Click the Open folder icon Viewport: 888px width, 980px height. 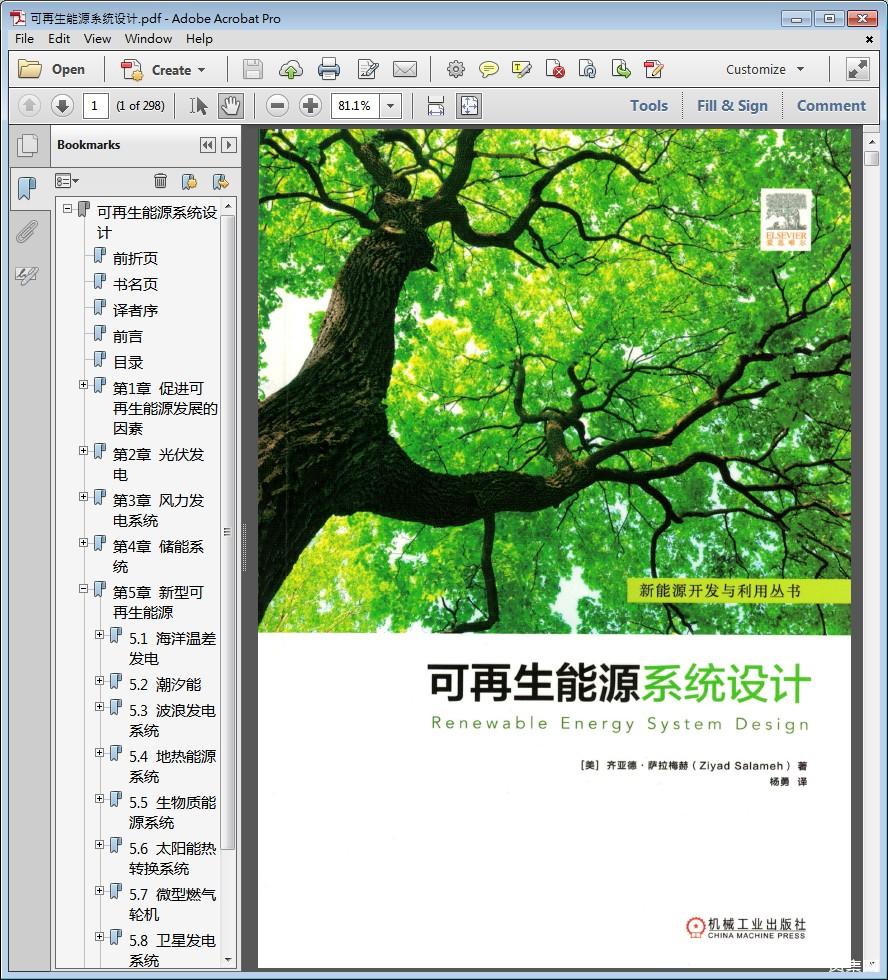click(29, 69)
